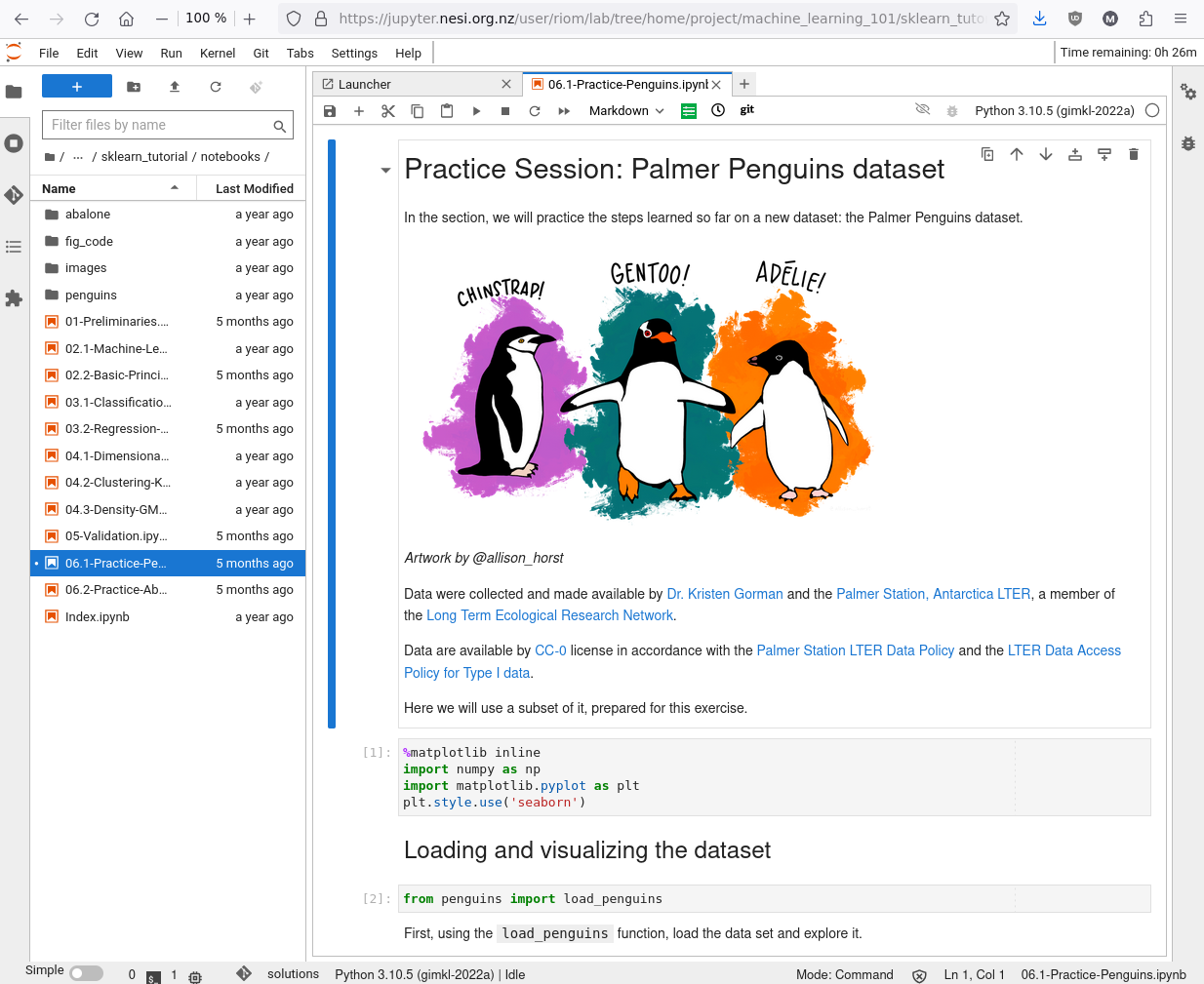Viewport: 1204px width, 984px height.
Task: Open the Git sidebar panel icon
Action: click(14, 194)
